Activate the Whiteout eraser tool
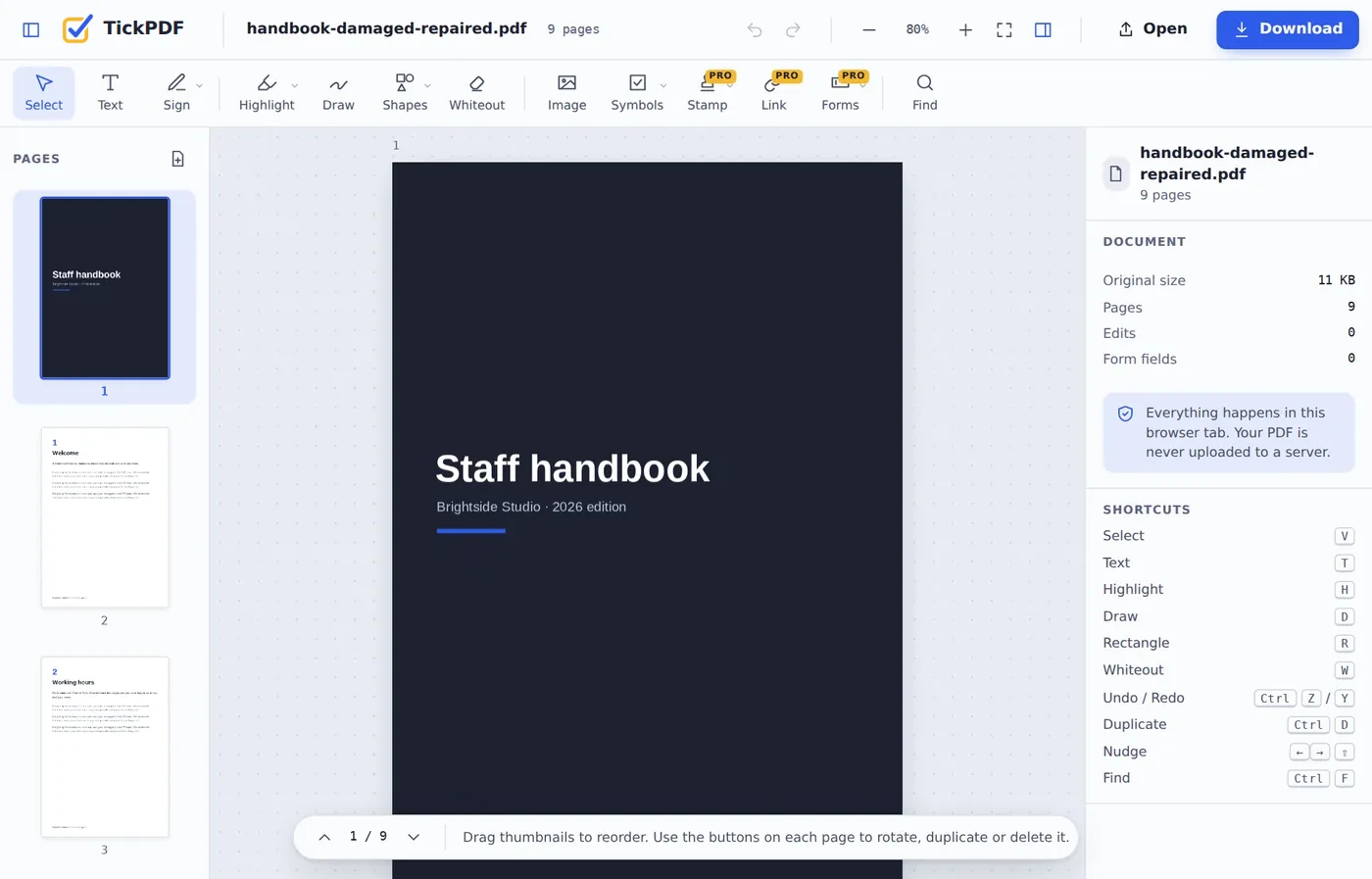 (477, 93)
